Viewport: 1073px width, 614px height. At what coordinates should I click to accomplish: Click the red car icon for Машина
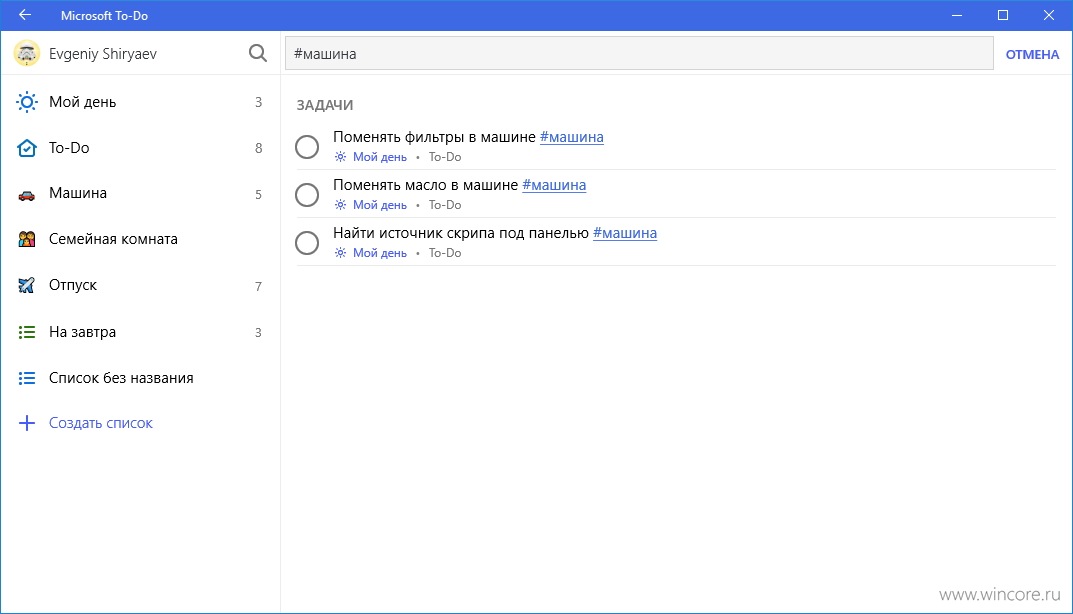[x=27, y=196]
